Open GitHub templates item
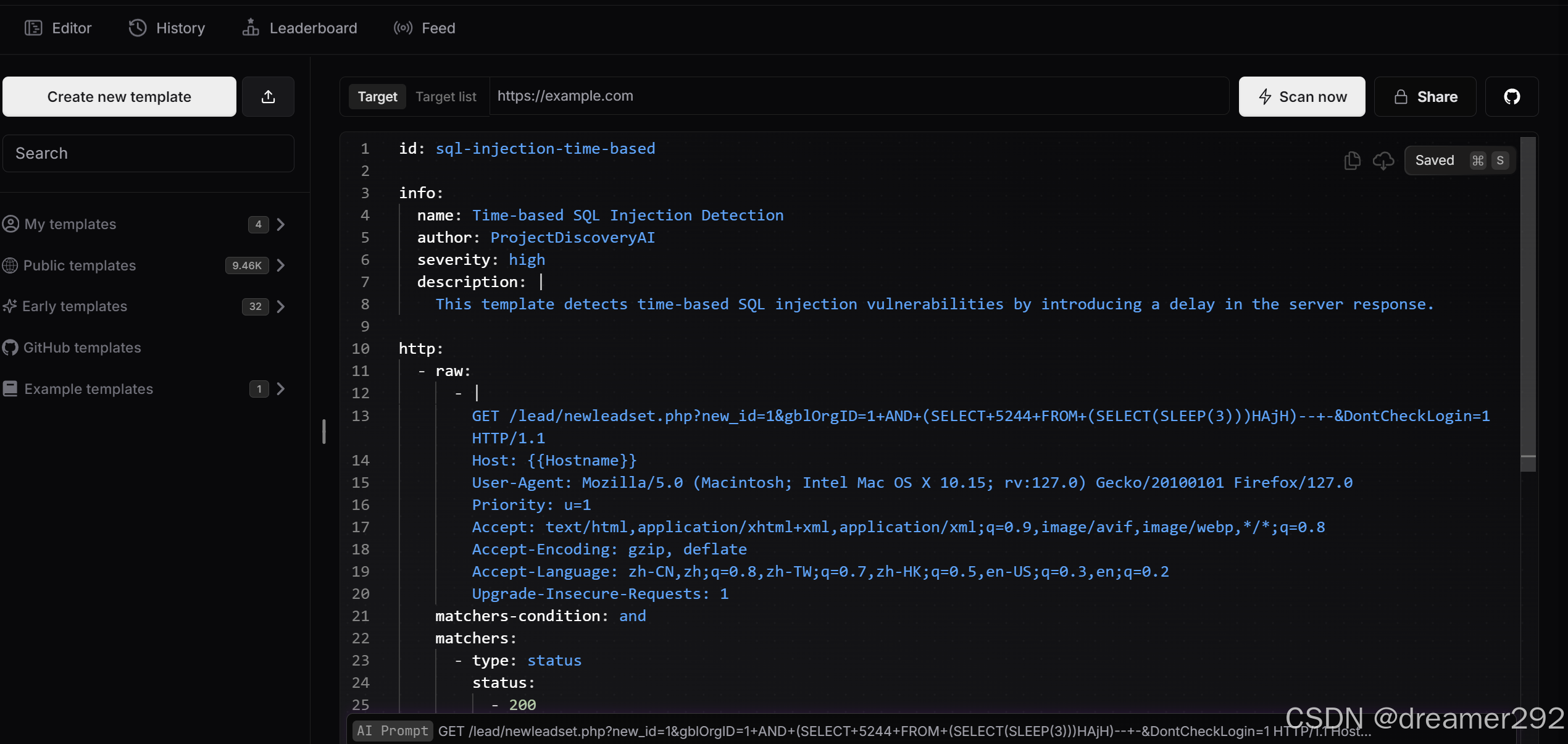Screen dimensions: 1568x744 click(x=82, y=348)
